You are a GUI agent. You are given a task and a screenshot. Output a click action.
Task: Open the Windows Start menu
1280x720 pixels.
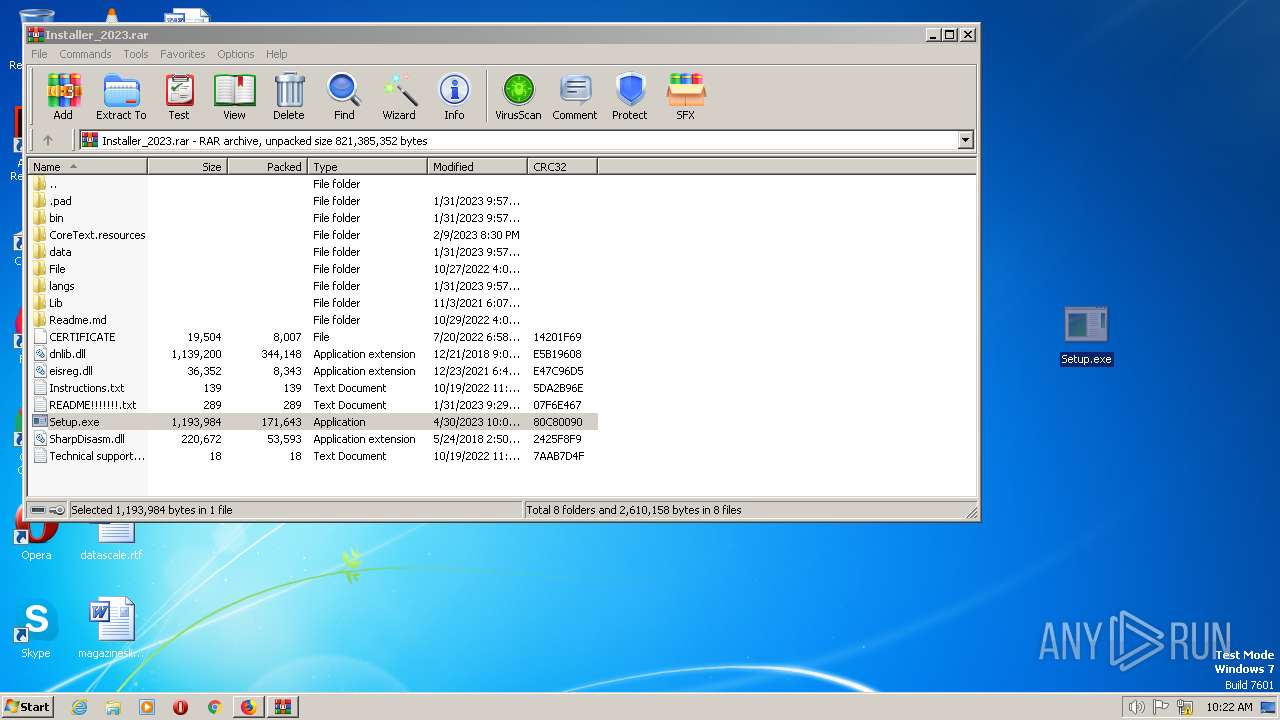tap(27, 706)
